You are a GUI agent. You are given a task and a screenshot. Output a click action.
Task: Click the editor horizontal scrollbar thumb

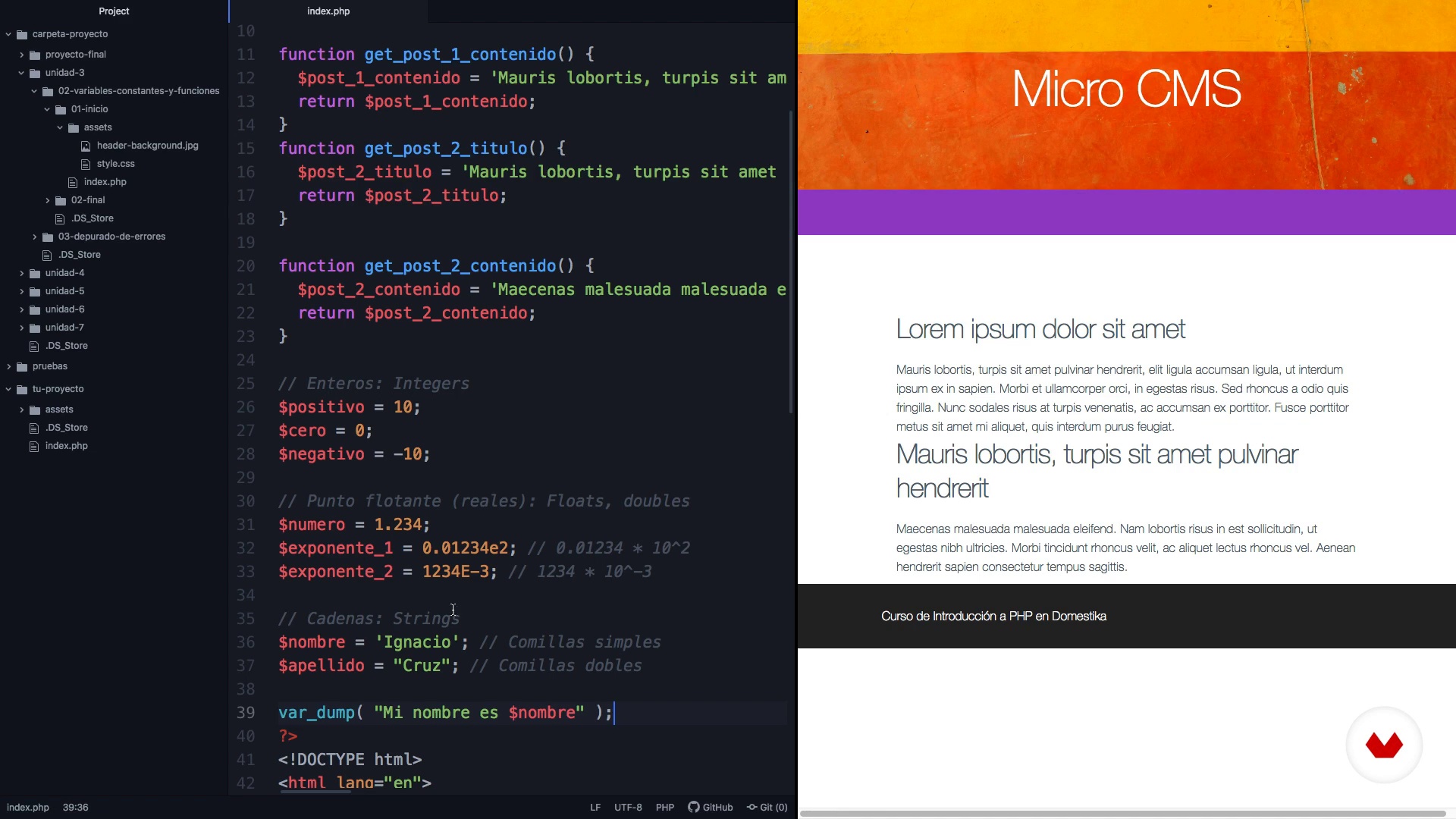click(315, 791)
